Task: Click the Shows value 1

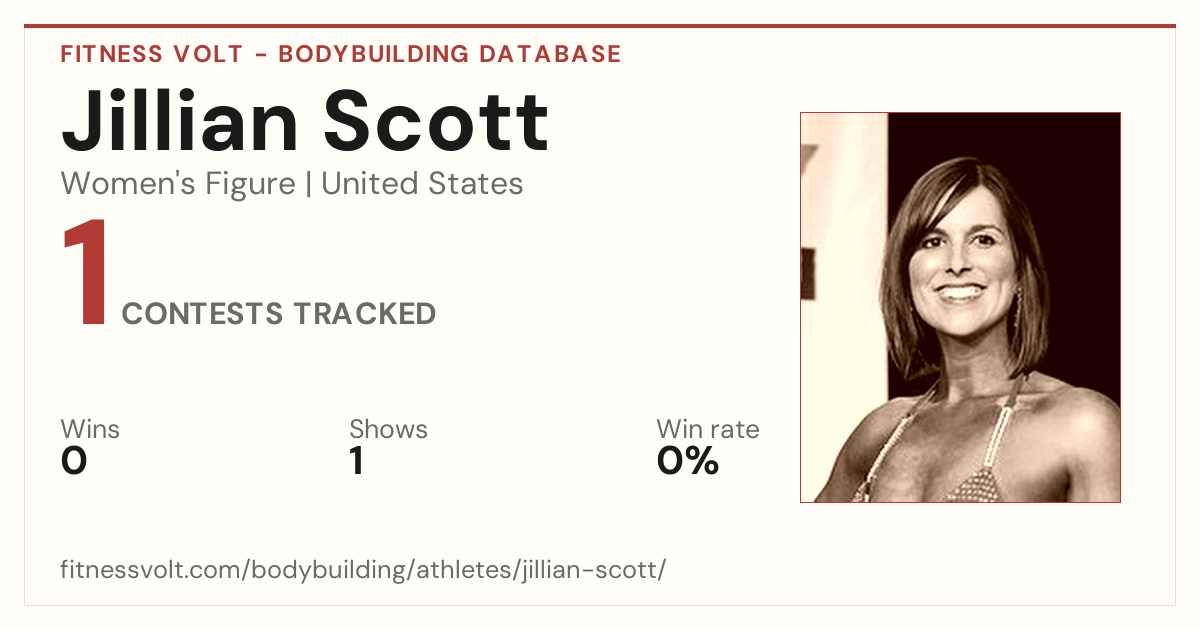Action: tap(356, 461)
